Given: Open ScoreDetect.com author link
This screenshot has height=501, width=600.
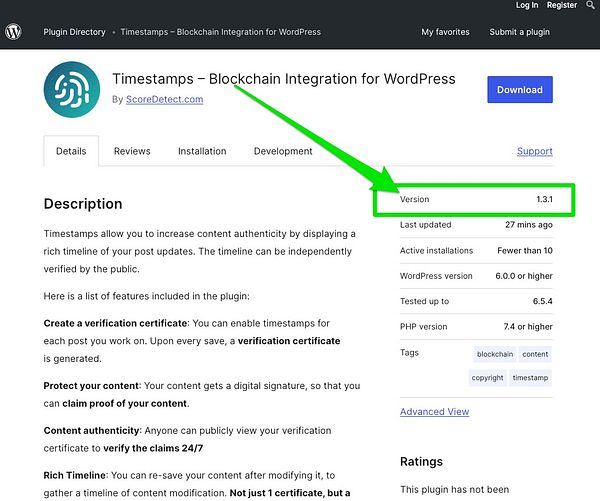Looking at the screenshot, I should click(x=165, y=100).
